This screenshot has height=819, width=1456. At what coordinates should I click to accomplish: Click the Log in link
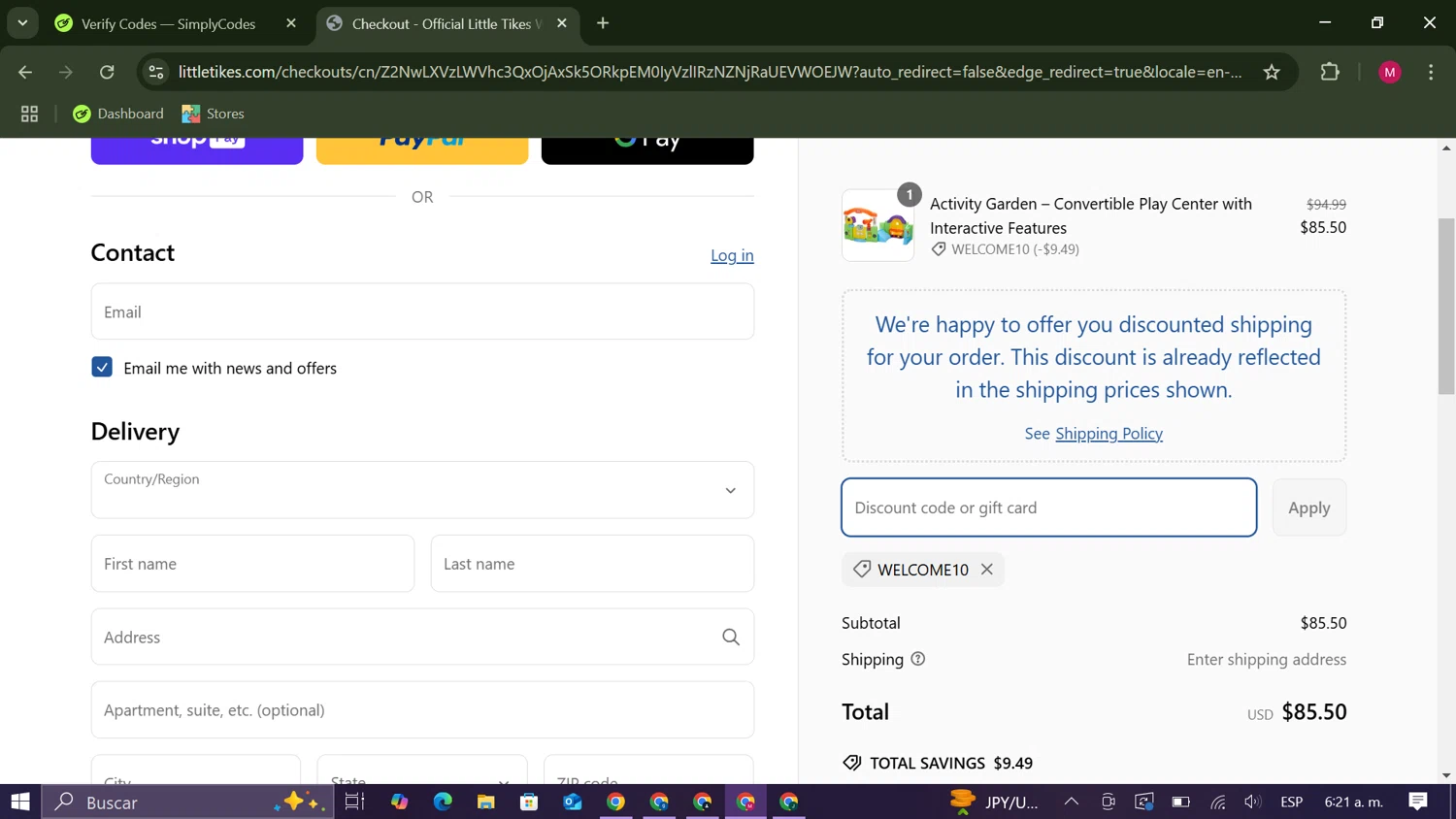[732, 255]
